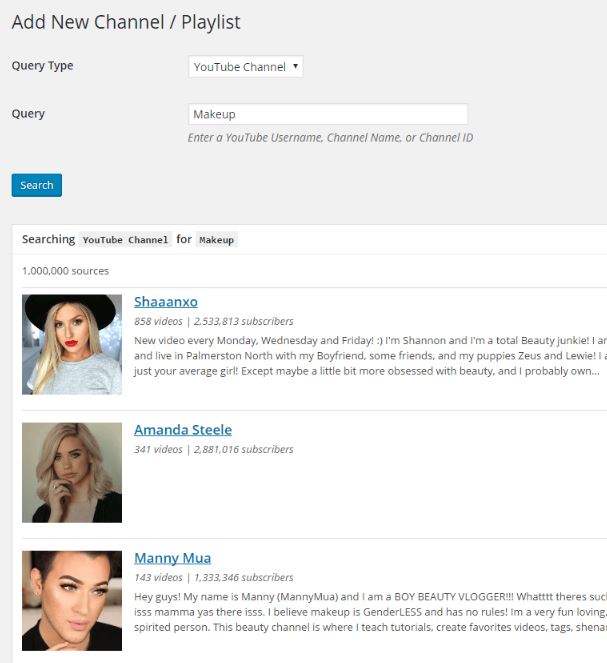
Task: Click the Manny Mua channel thumbnail
Action: click(x=72, y=601)
